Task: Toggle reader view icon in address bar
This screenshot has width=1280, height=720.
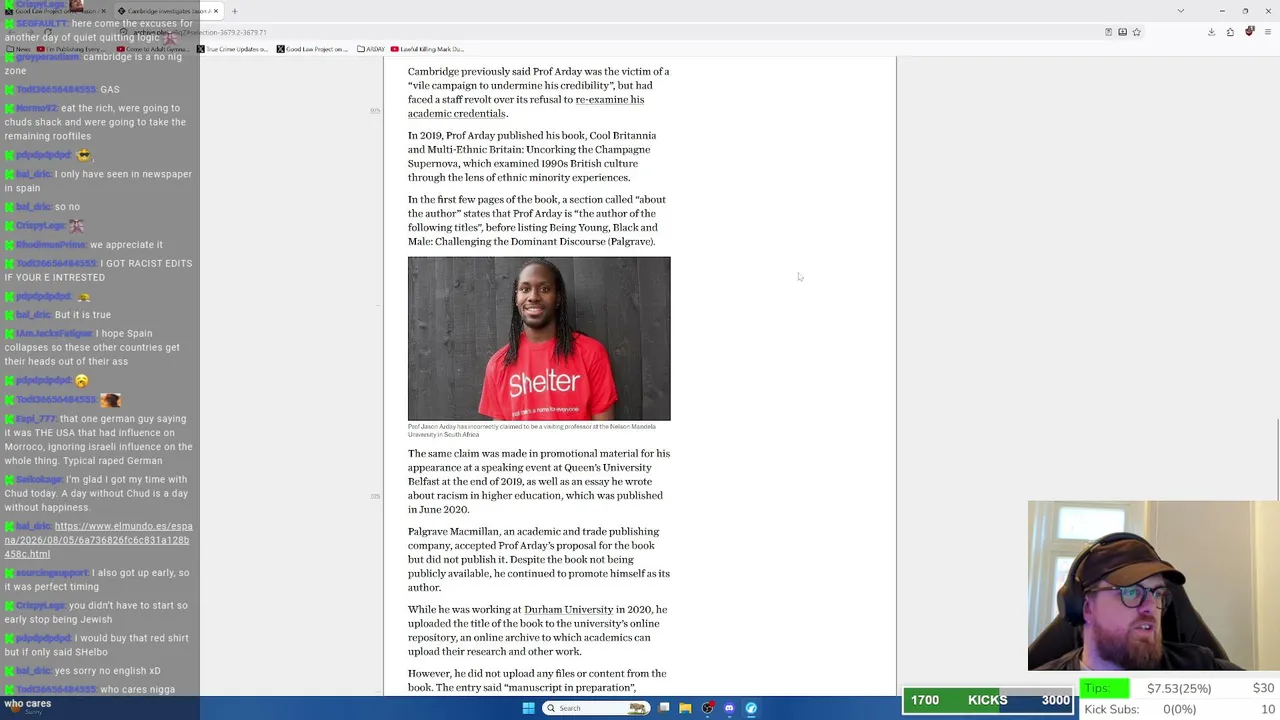Action: (x=1108, y=32)
